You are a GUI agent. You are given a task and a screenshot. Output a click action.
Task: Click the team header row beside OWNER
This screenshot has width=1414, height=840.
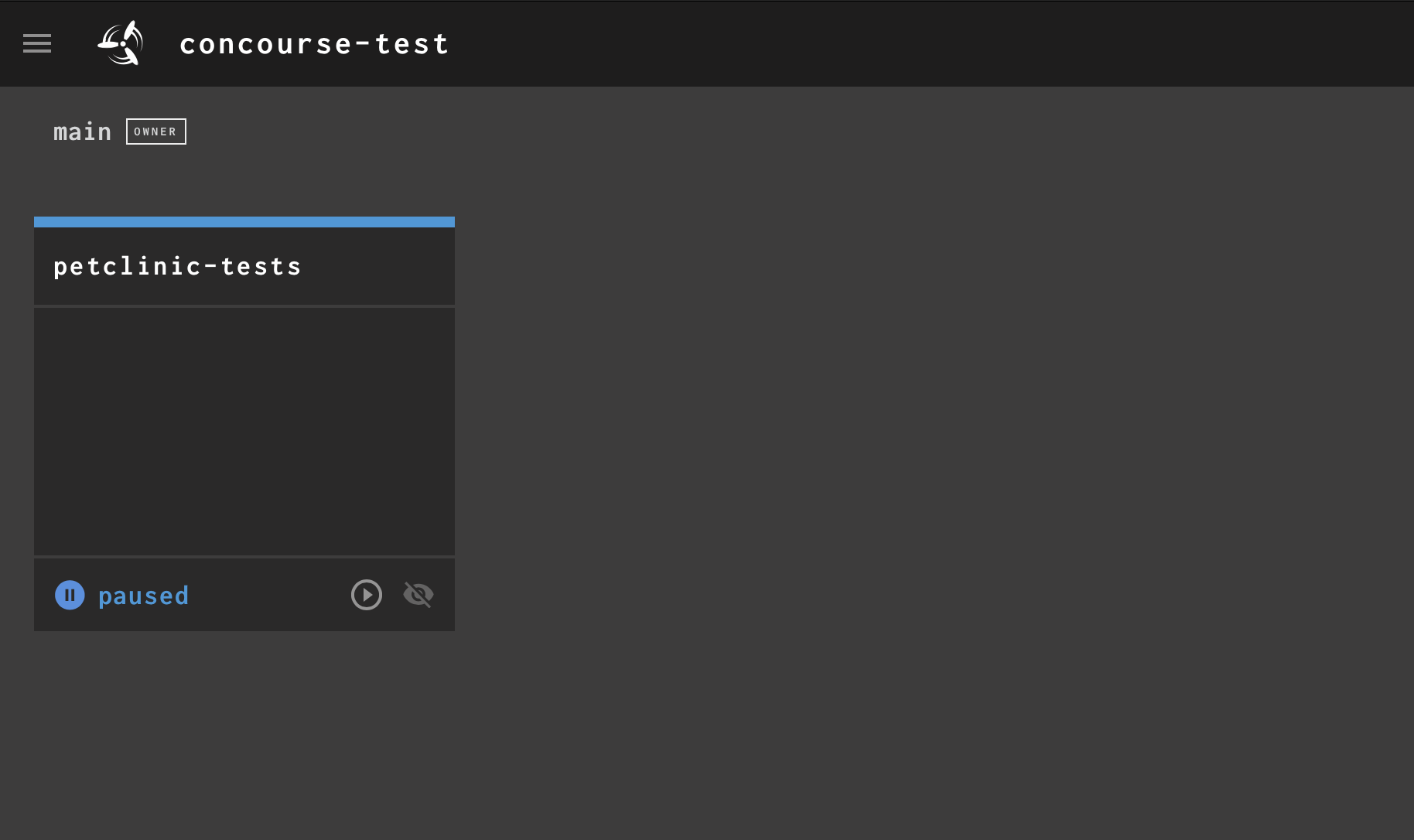[x=541, y=131]
